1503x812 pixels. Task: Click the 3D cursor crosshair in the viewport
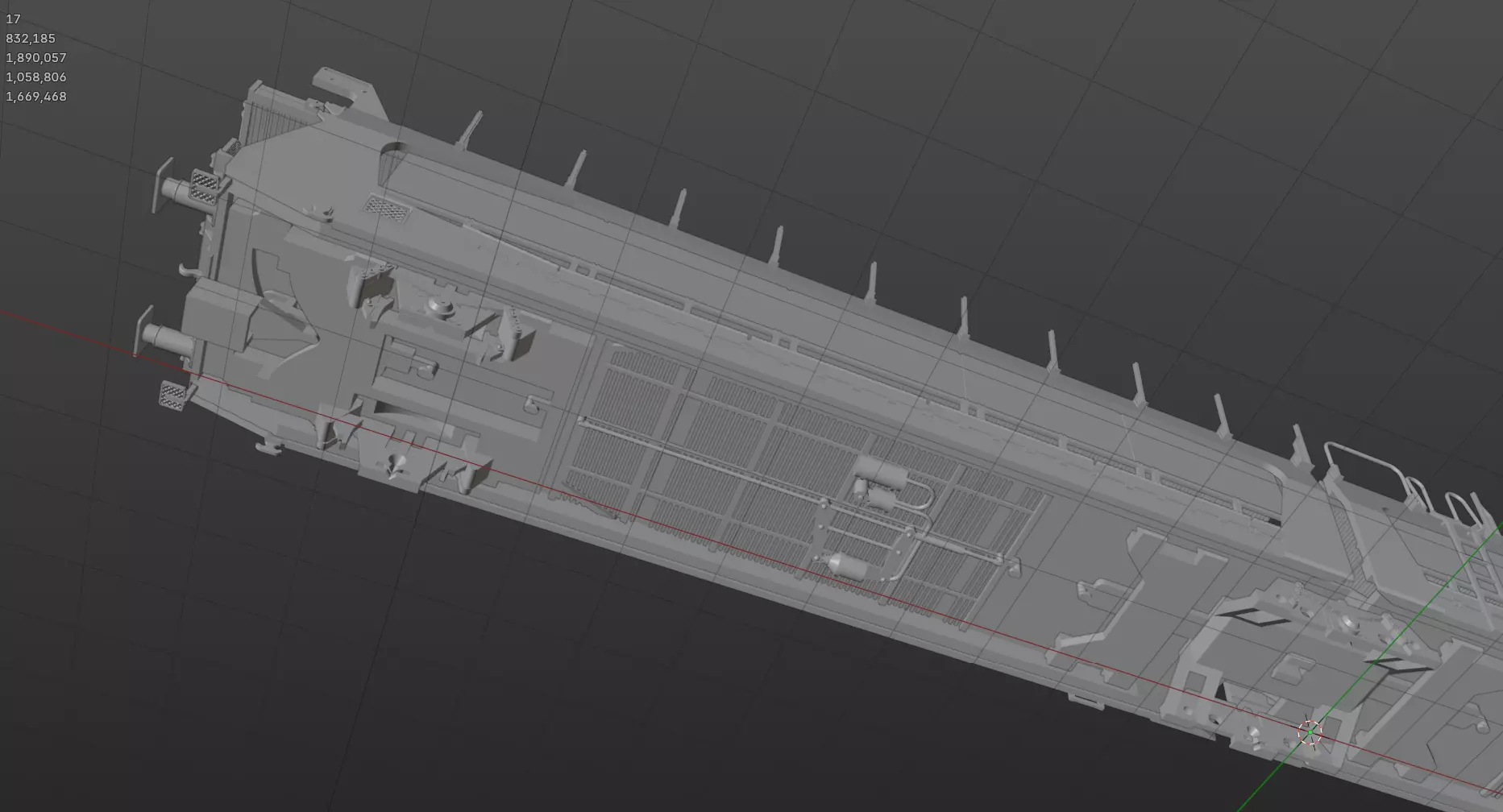pos(1310,732)
